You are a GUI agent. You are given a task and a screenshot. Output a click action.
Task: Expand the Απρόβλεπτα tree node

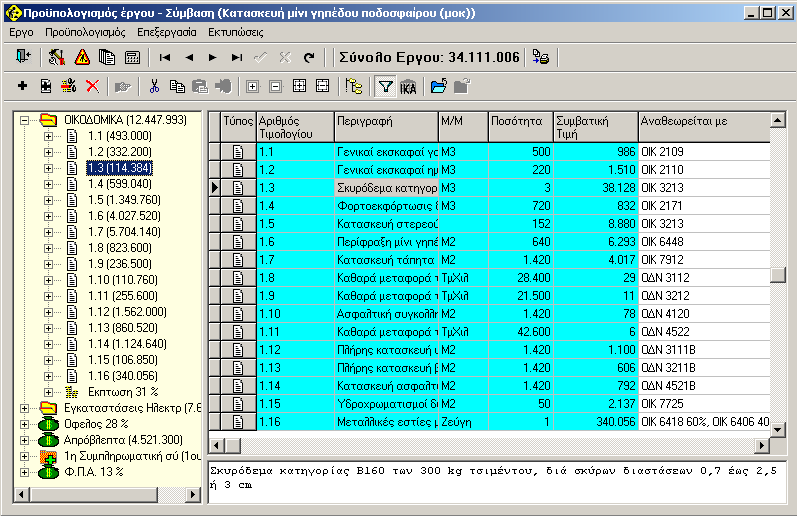coord(24,440)
